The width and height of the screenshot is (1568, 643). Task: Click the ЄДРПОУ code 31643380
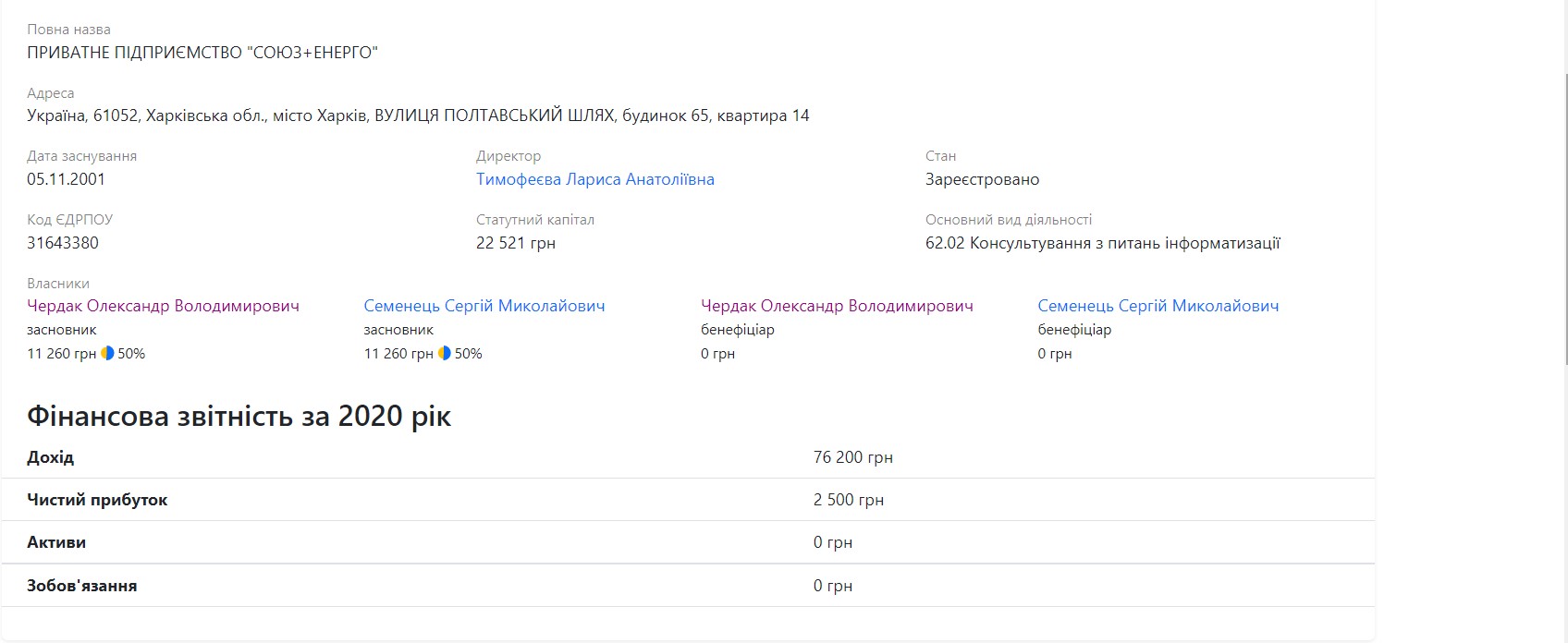(x=63, y=243)
